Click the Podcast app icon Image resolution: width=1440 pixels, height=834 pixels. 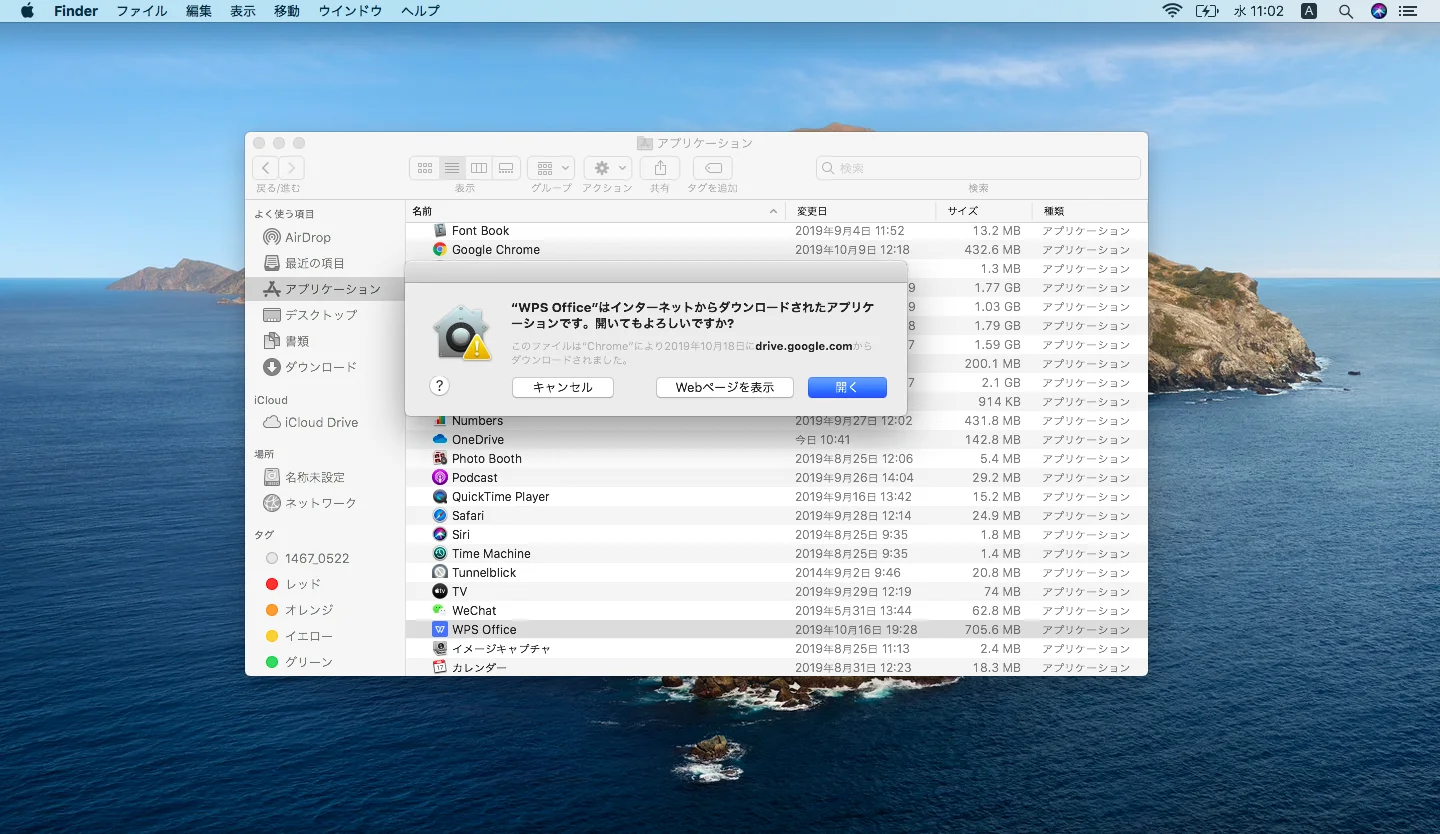point(440,478)
